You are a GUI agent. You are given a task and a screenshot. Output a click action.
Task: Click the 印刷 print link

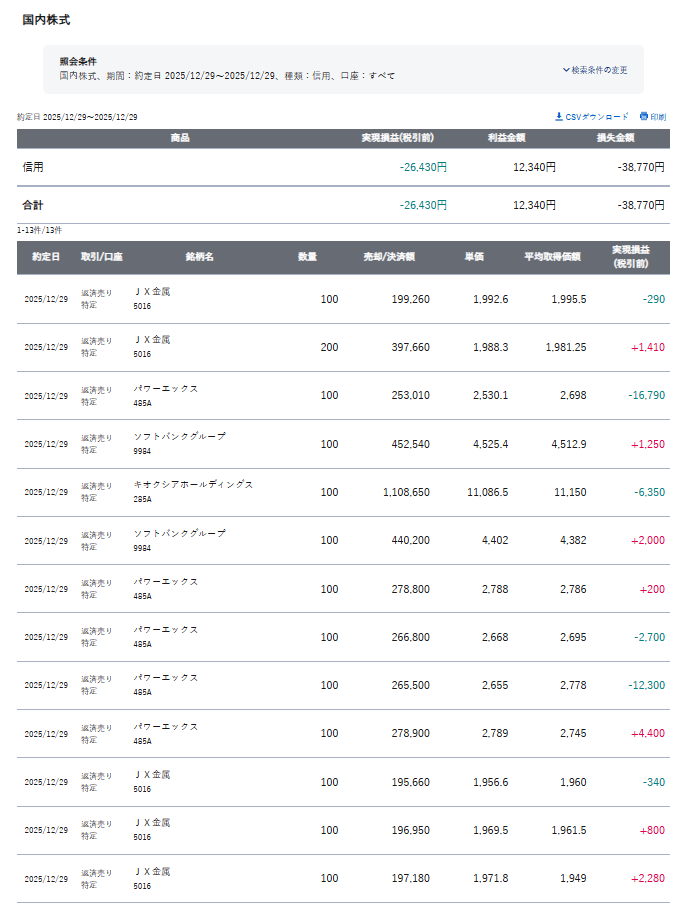click(653, 117)
